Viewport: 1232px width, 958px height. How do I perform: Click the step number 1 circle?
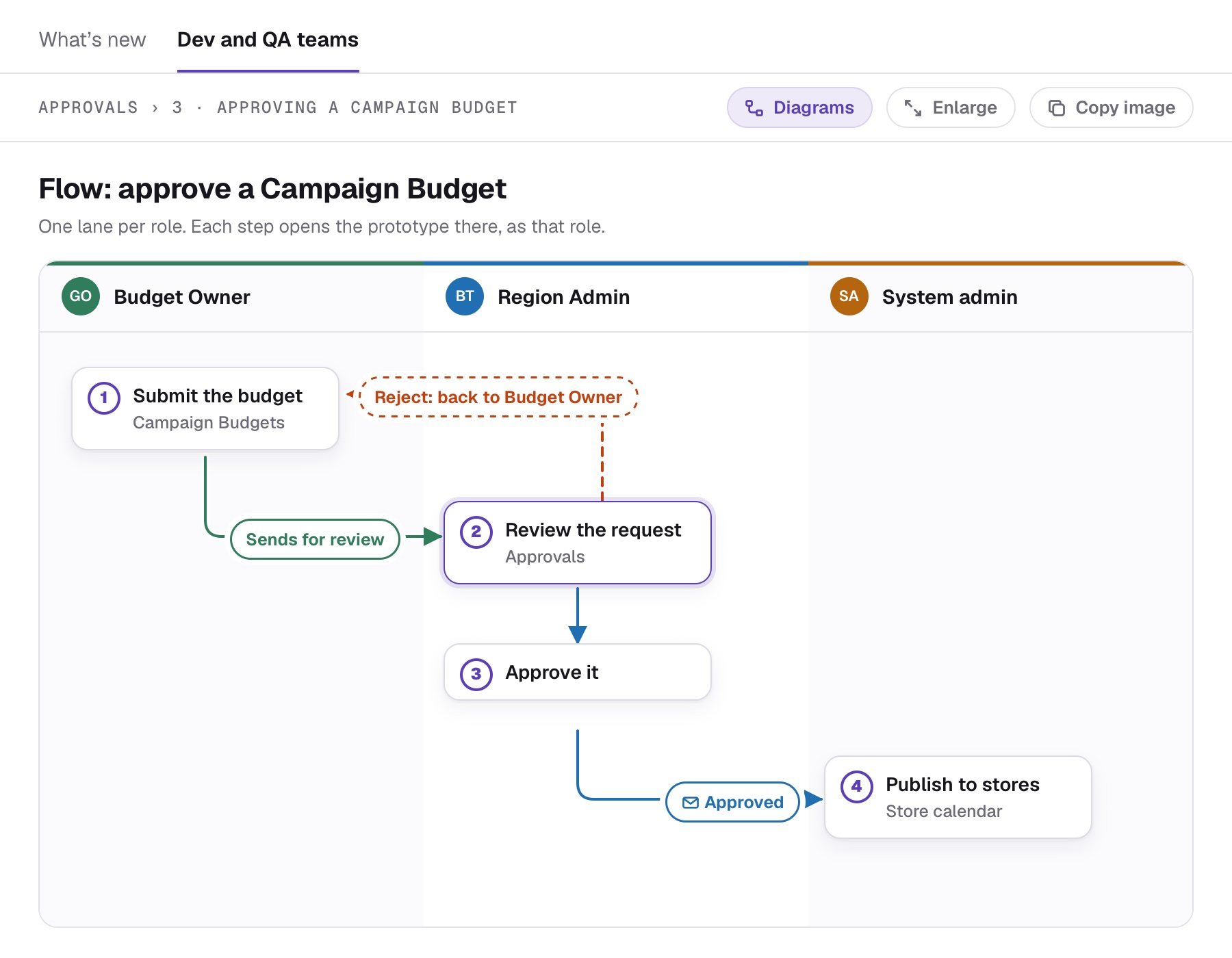104,398
